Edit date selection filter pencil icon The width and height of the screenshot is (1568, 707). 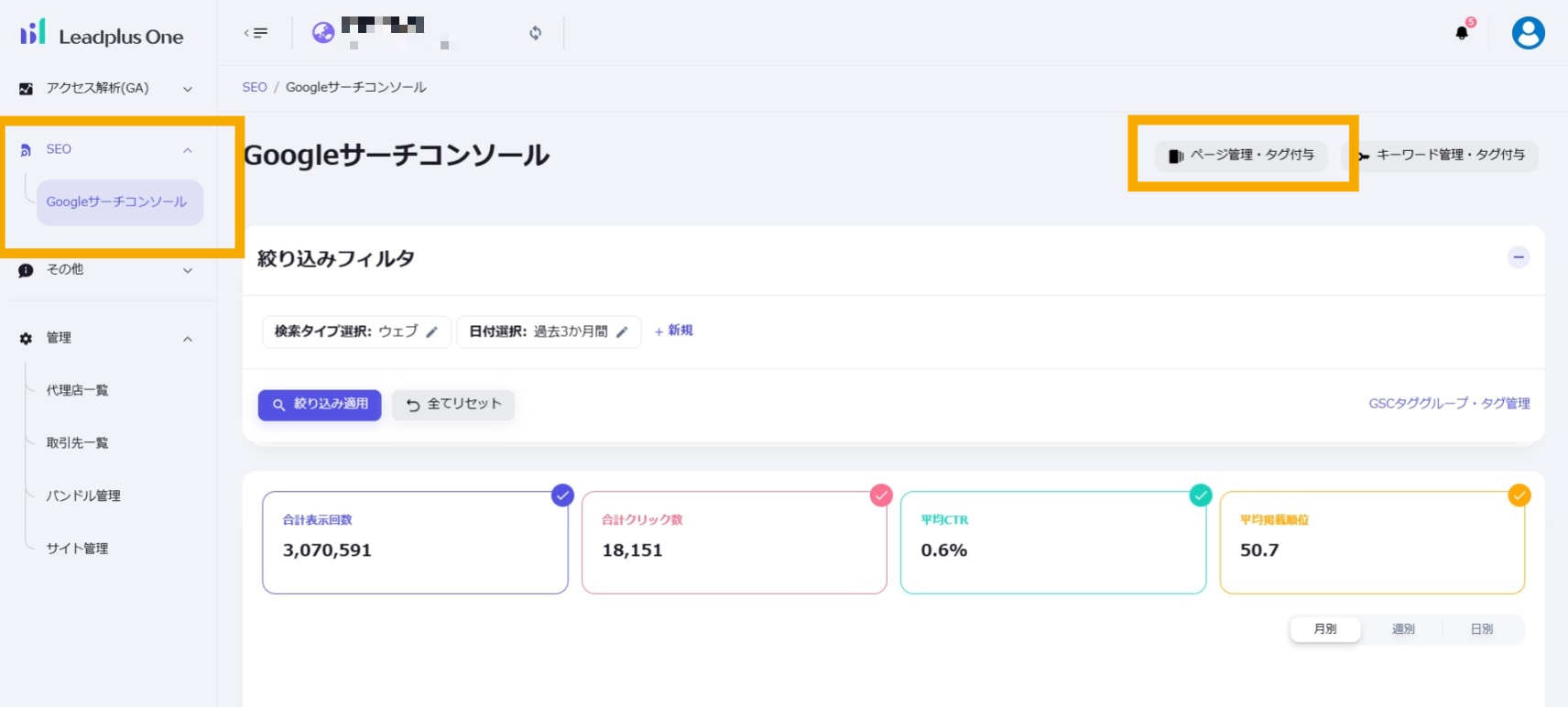pyautogui.click(x=622, y=332)
